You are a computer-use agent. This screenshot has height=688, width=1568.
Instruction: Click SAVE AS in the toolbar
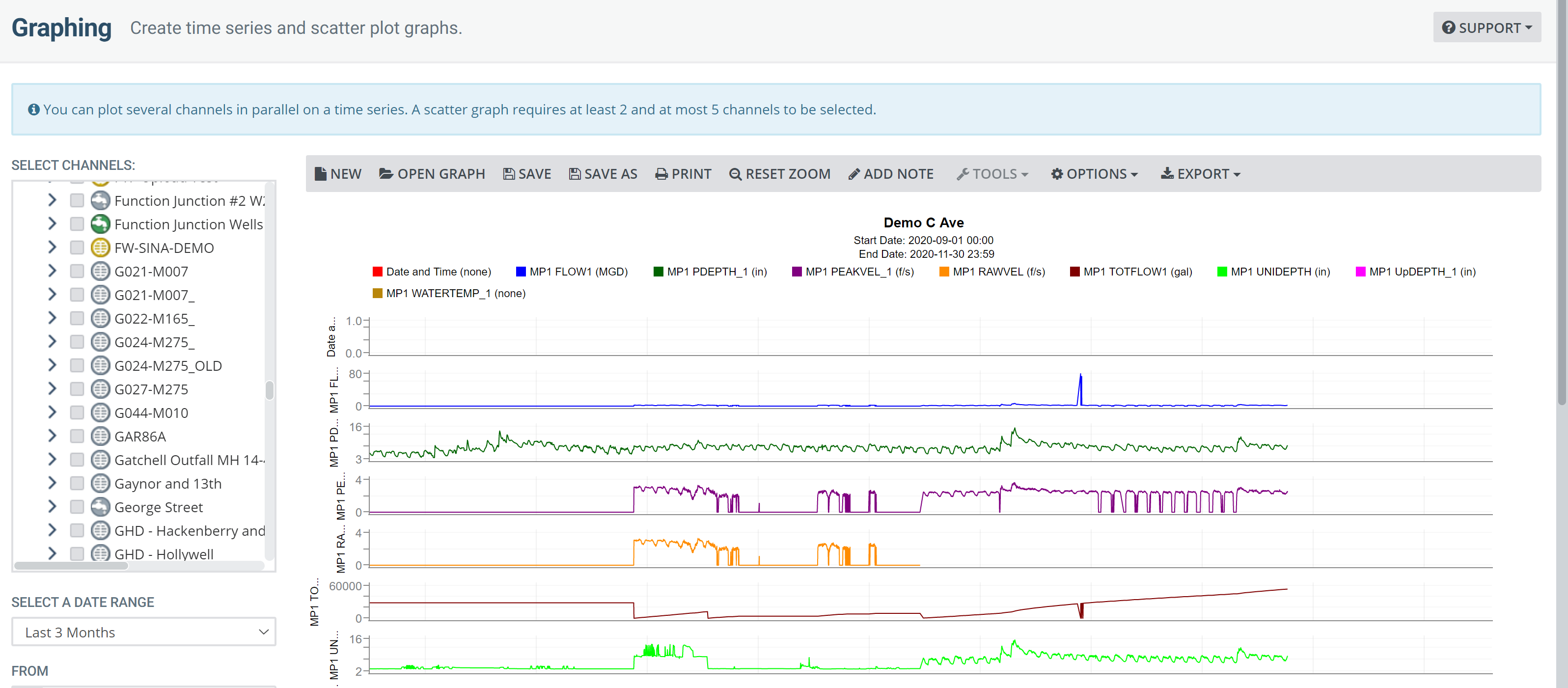[x=603, y=174]
